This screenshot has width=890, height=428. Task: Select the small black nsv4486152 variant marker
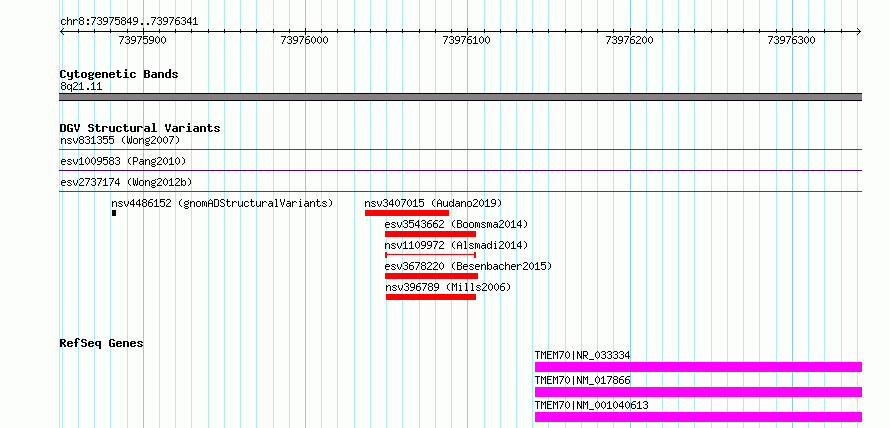click(x=114, y=213)
